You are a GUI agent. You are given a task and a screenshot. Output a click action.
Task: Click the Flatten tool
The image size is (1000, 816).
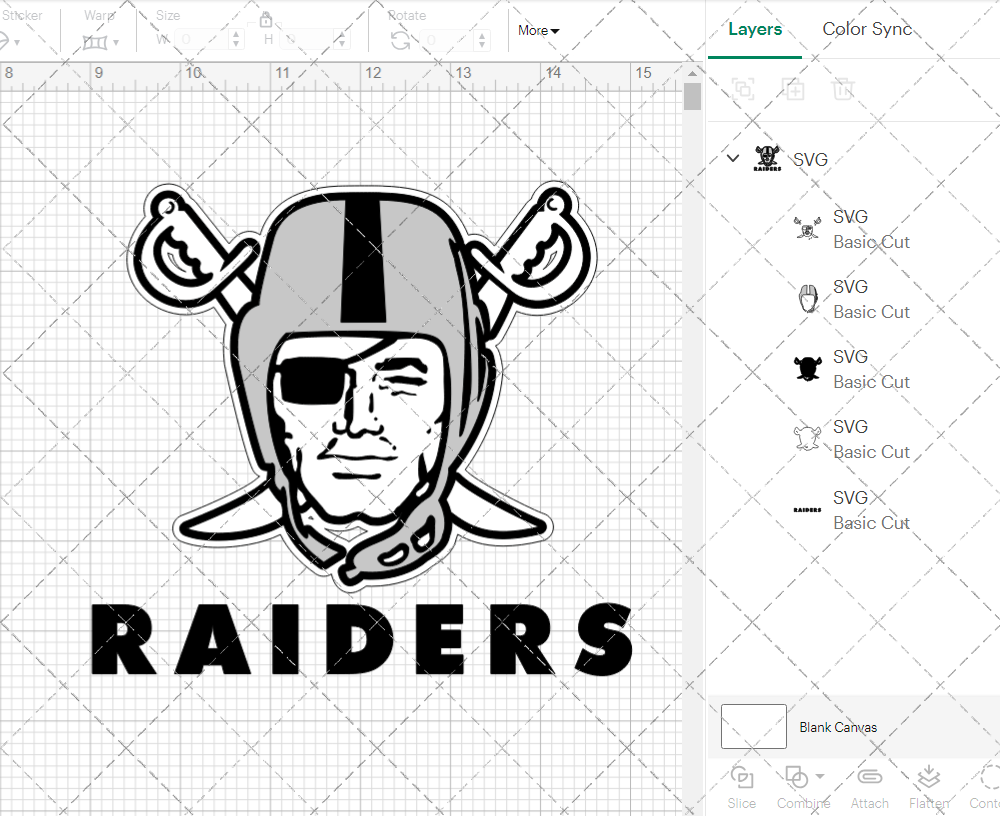(x=929, y=788)
